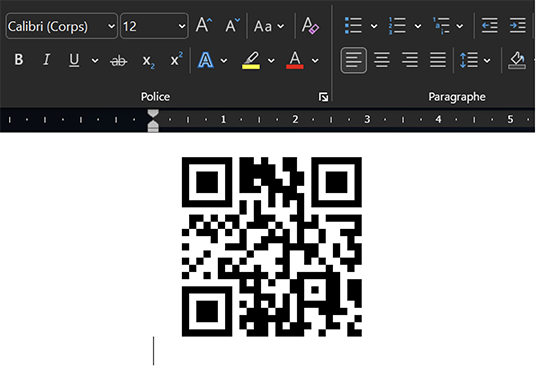The width and height of the screenshot is (537, 384).
Task: Toggle italic formatting
Action: point(47,60)
